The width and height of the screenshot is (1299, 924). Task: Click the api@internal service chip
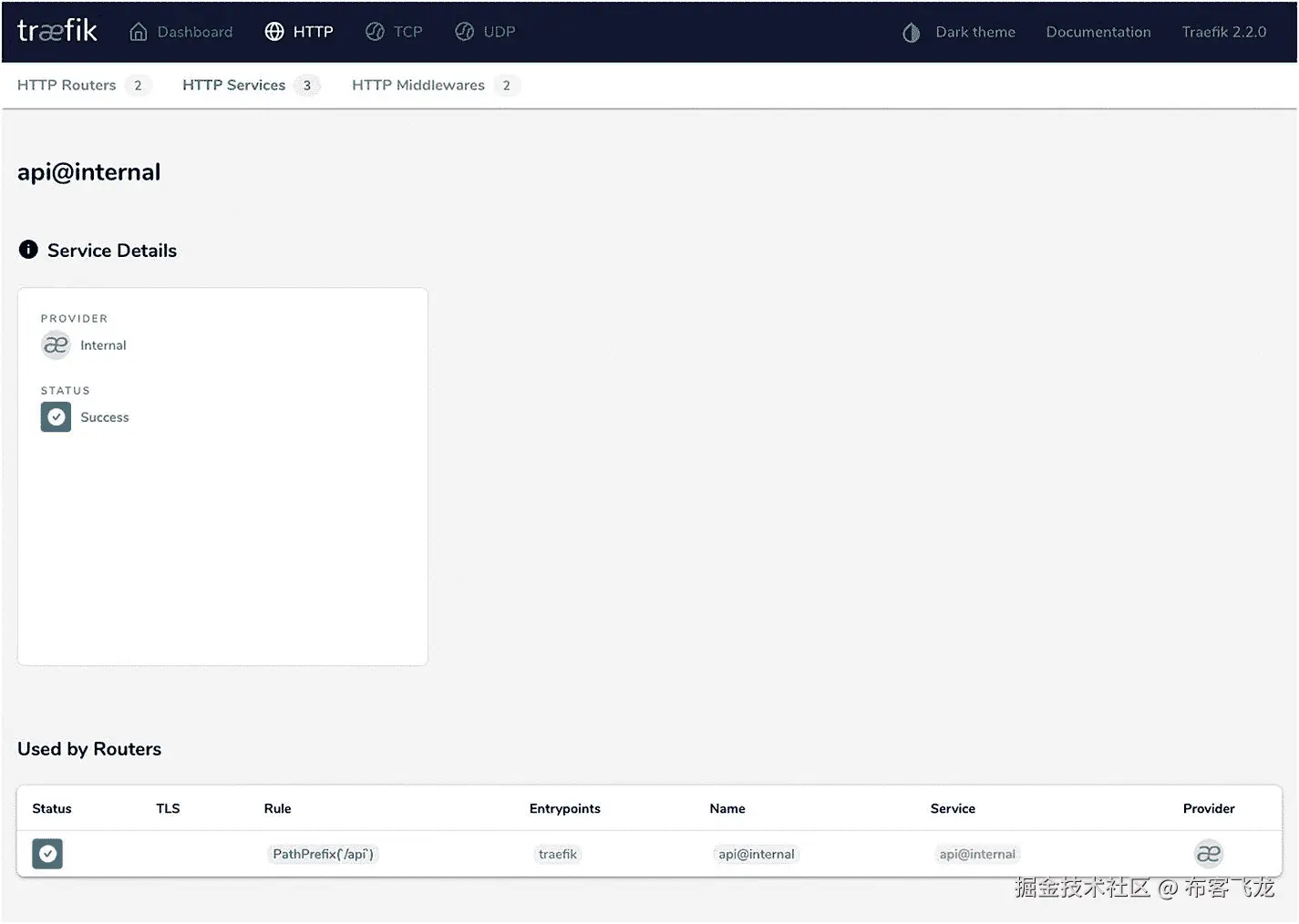977,854
